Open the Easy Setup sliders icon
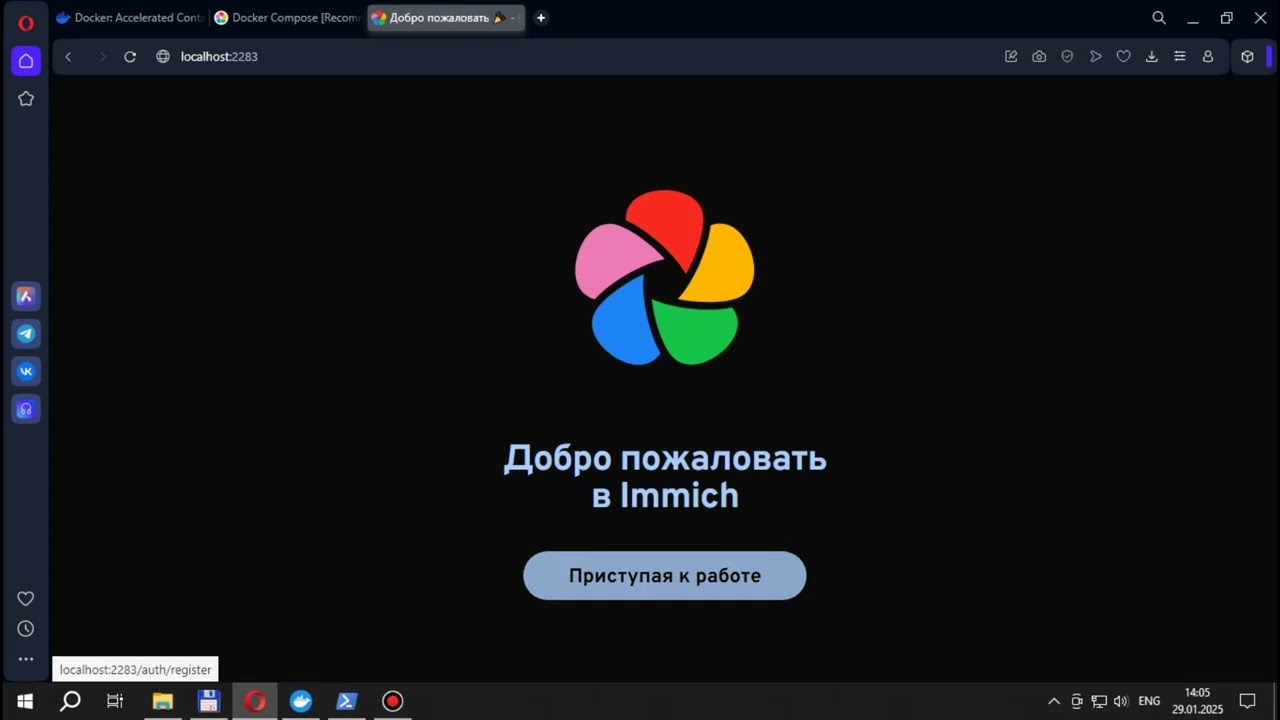Viewport: 1280px width, 720px height. pos(1180,57)
